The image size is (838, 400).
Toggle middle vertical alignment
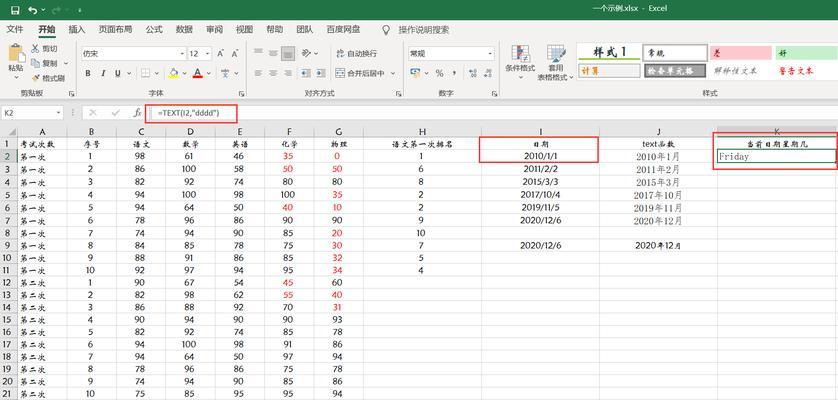tap(273, 53)
